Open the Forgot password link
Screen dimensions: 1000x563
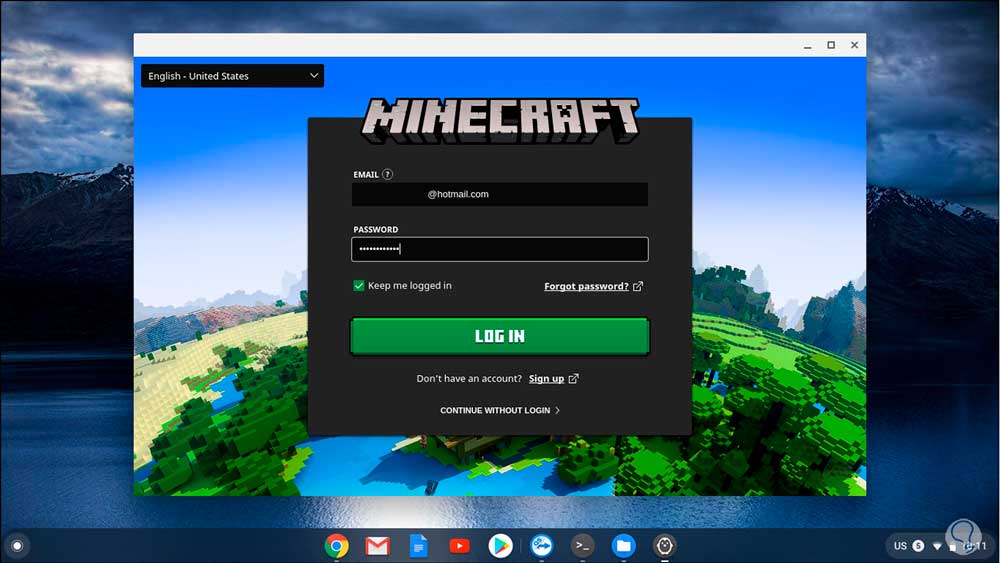(x=586, y=286)
